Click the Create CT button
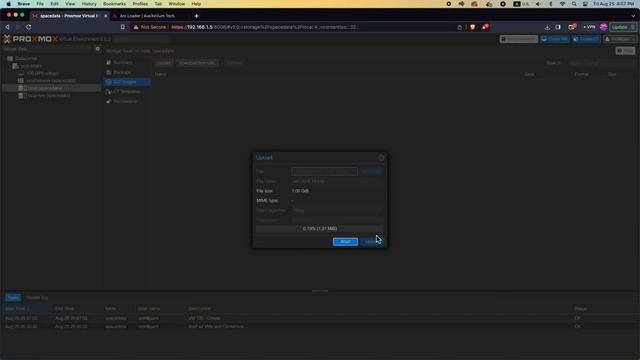Viewport: 640px width, 360px height. click(x=586, y=39)
